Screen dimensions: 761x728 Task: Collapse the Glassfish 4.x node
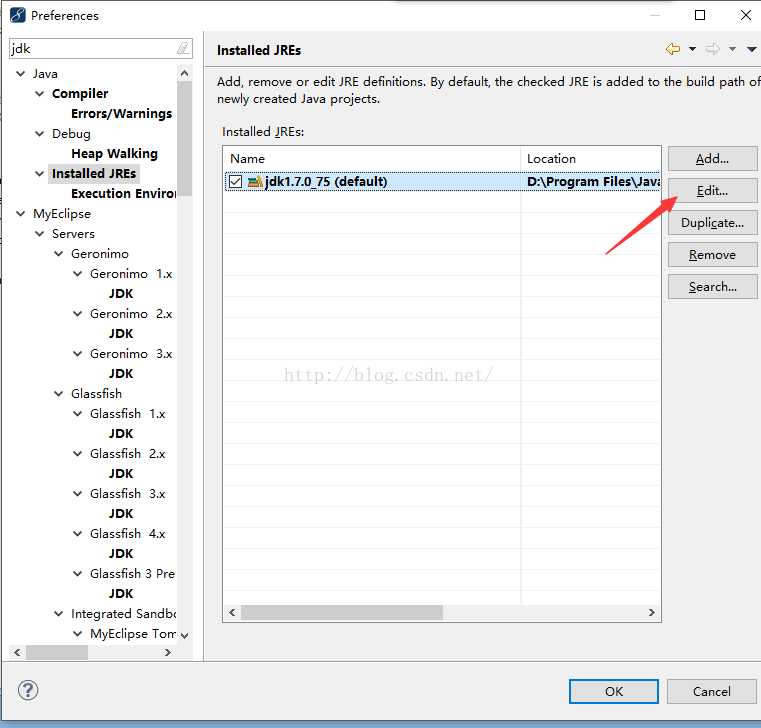click(x=78, y=533)
